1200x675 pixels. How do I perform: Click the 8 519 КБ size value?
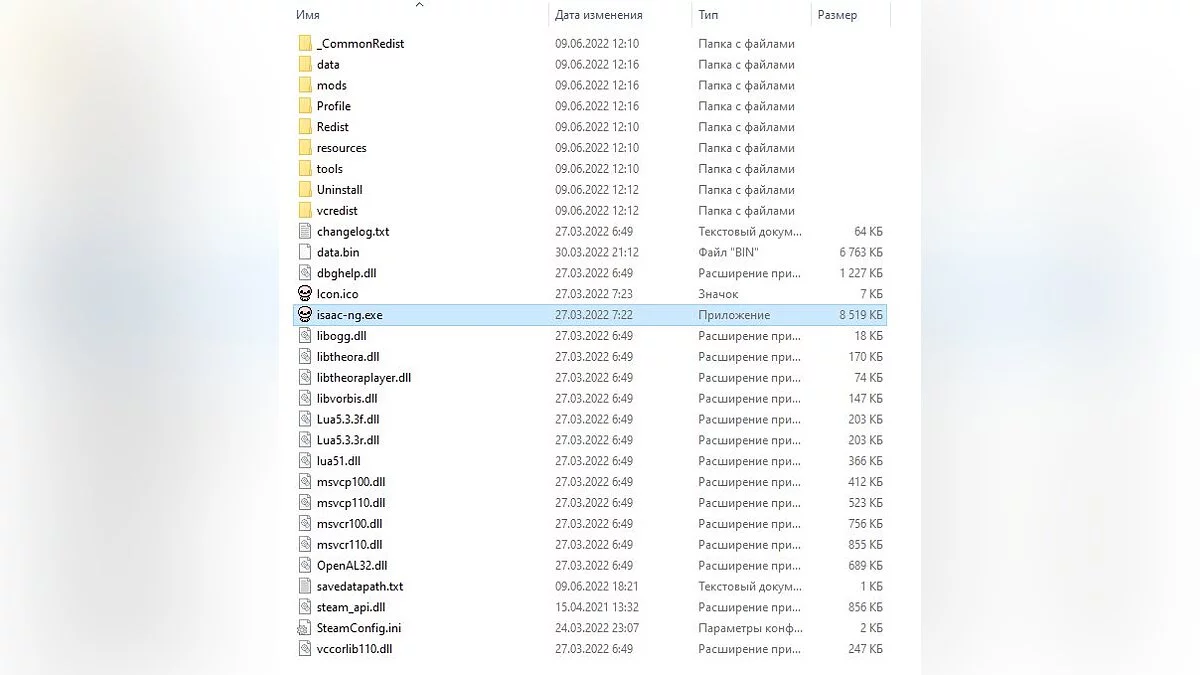pyautogui.click(x=861, y=315)
